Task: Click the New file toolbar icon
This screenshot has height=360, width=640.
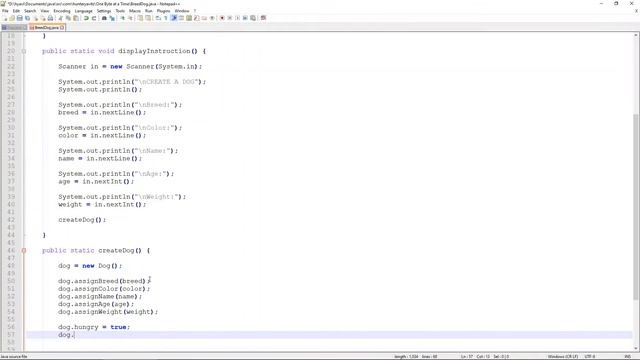Action: (5, 18)
